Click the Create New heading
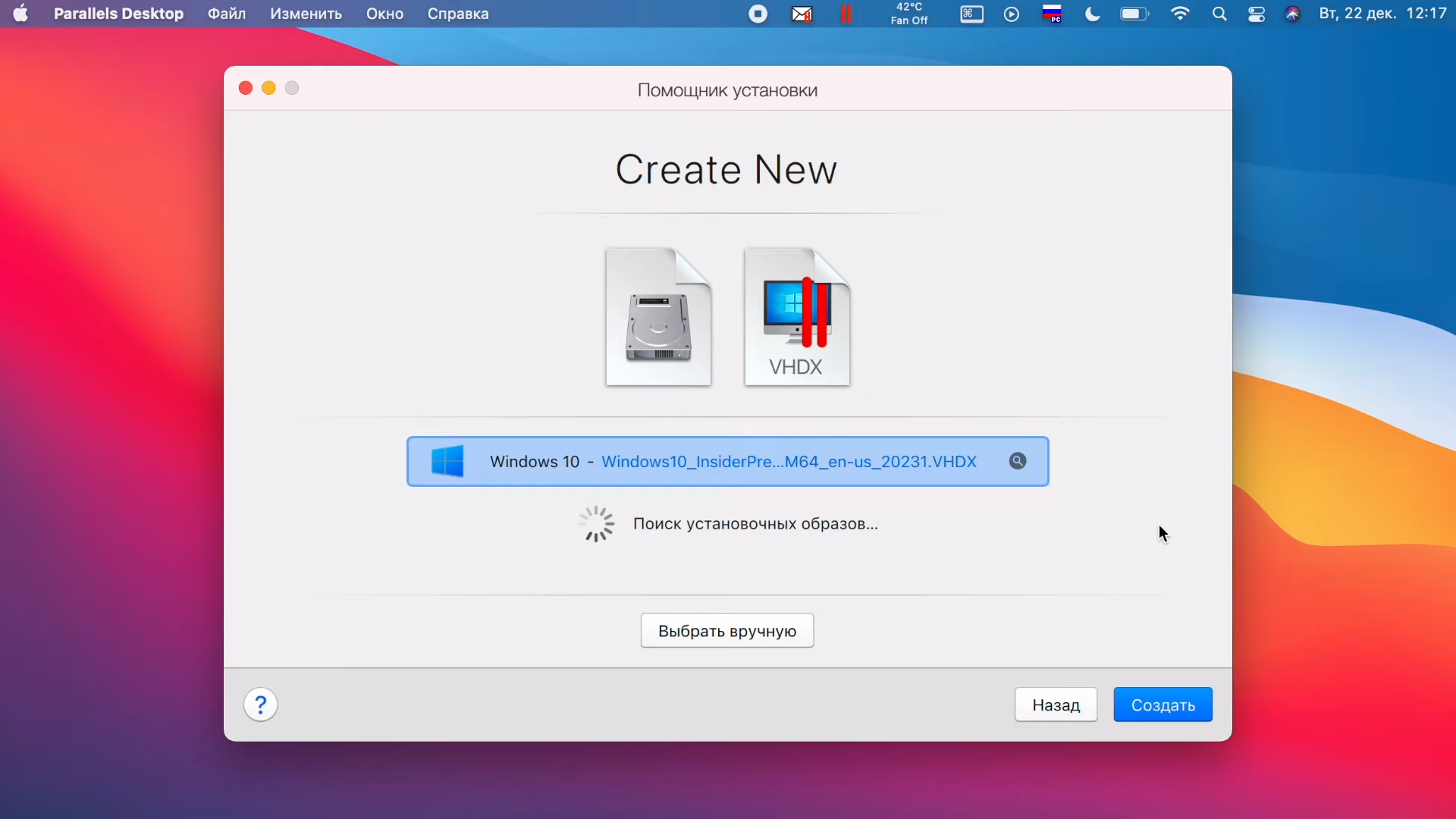The width and height of the screenshot is (1456, 819). pyautogui.click(x=726, y=169)
